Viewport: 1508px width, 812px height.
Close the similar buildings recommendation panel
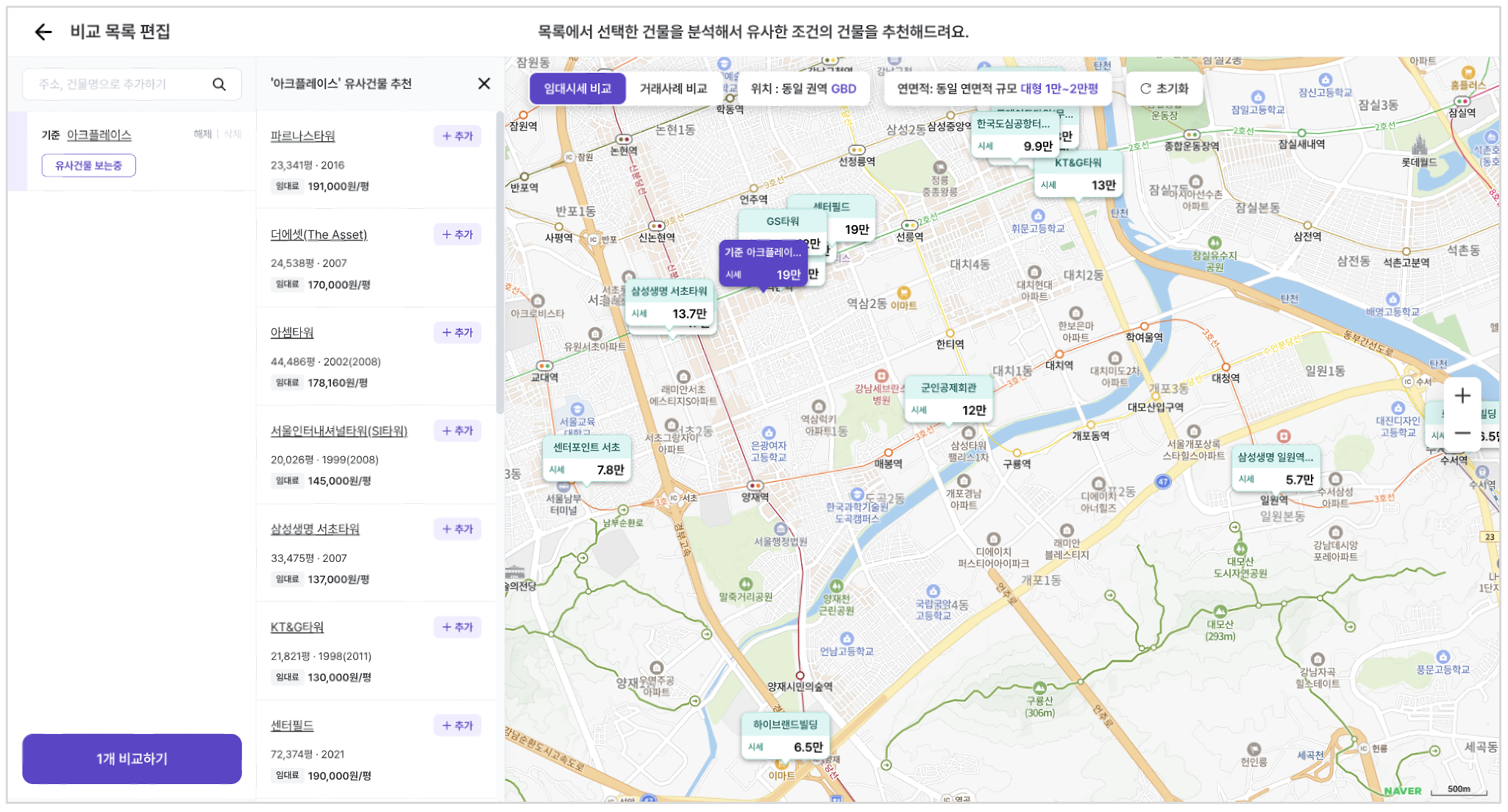click(483, 84)
